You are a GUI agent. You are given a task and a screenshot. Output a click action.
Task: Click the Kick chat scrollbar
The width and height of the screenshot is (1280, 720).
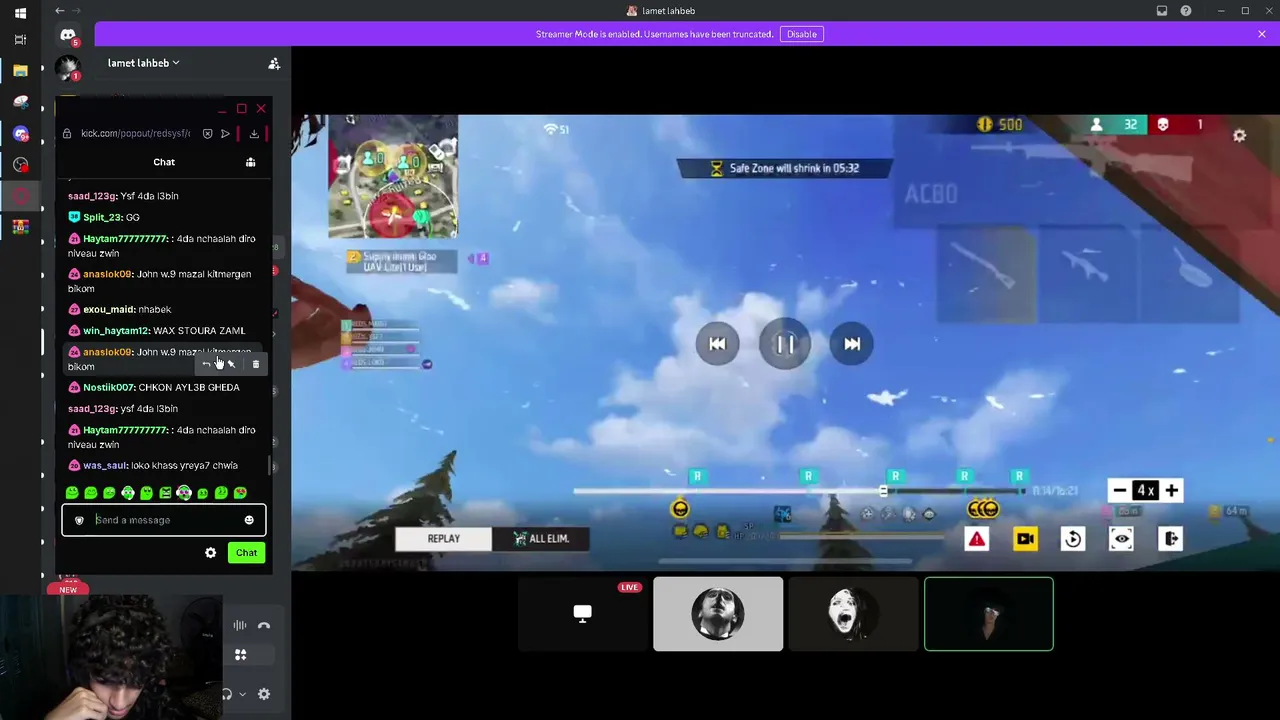(269, 465)
